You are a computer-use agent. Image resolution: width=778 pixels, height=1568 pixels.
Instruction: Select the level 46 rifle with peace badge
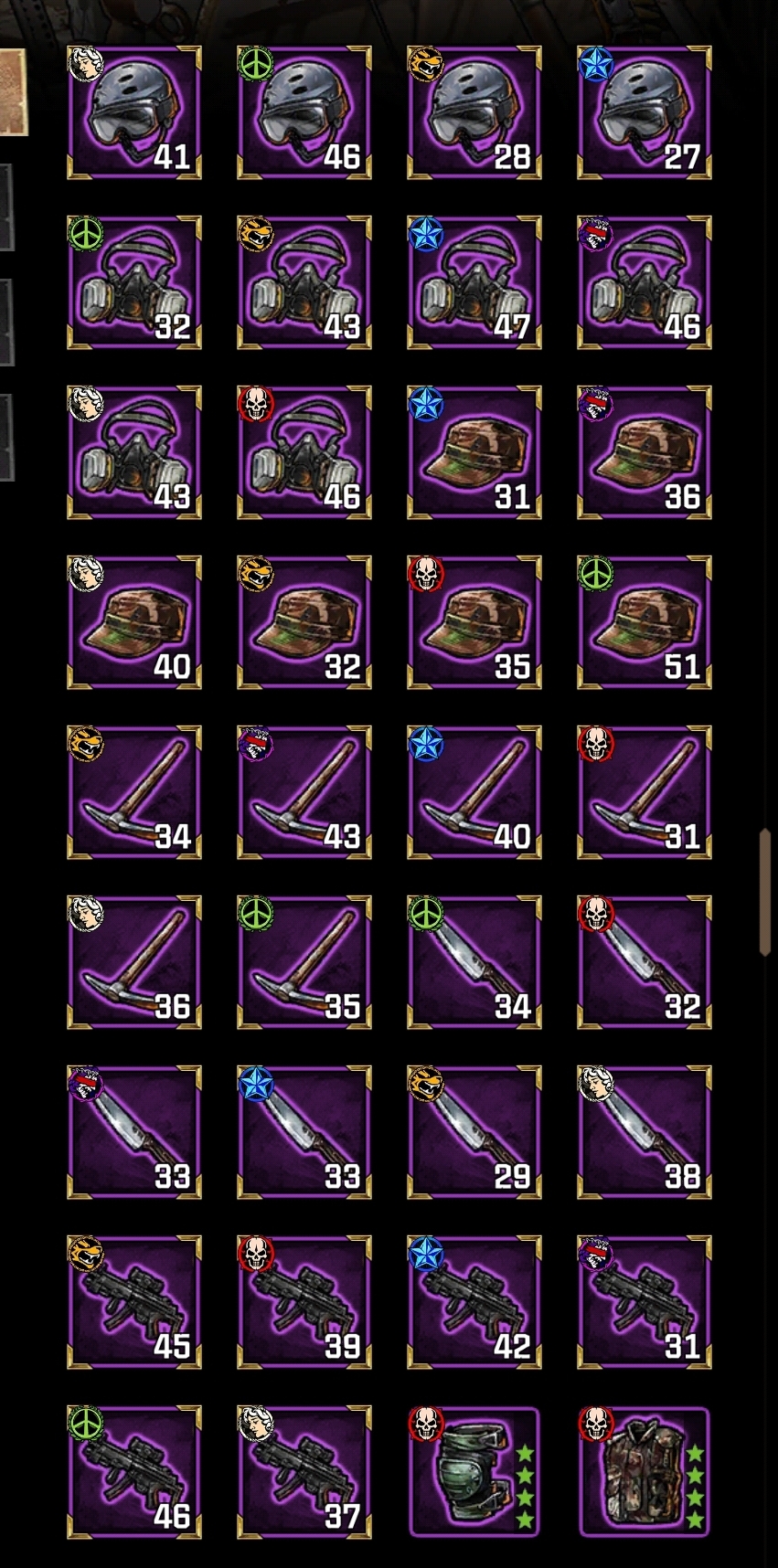(134, 1472)
